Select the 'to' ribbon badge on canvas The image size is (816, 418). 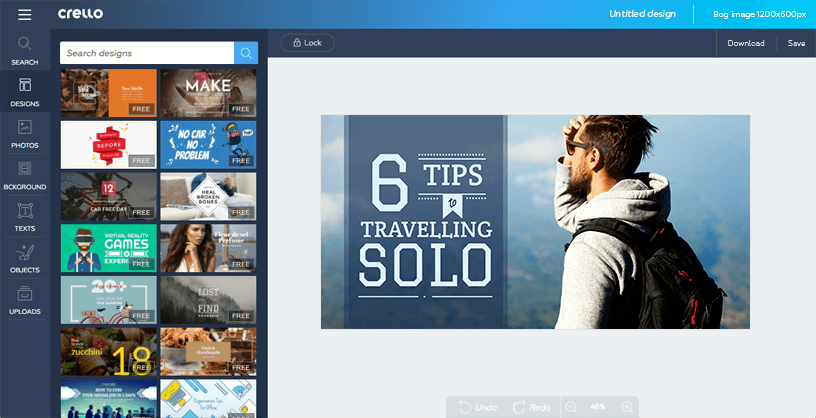[452, 206]
